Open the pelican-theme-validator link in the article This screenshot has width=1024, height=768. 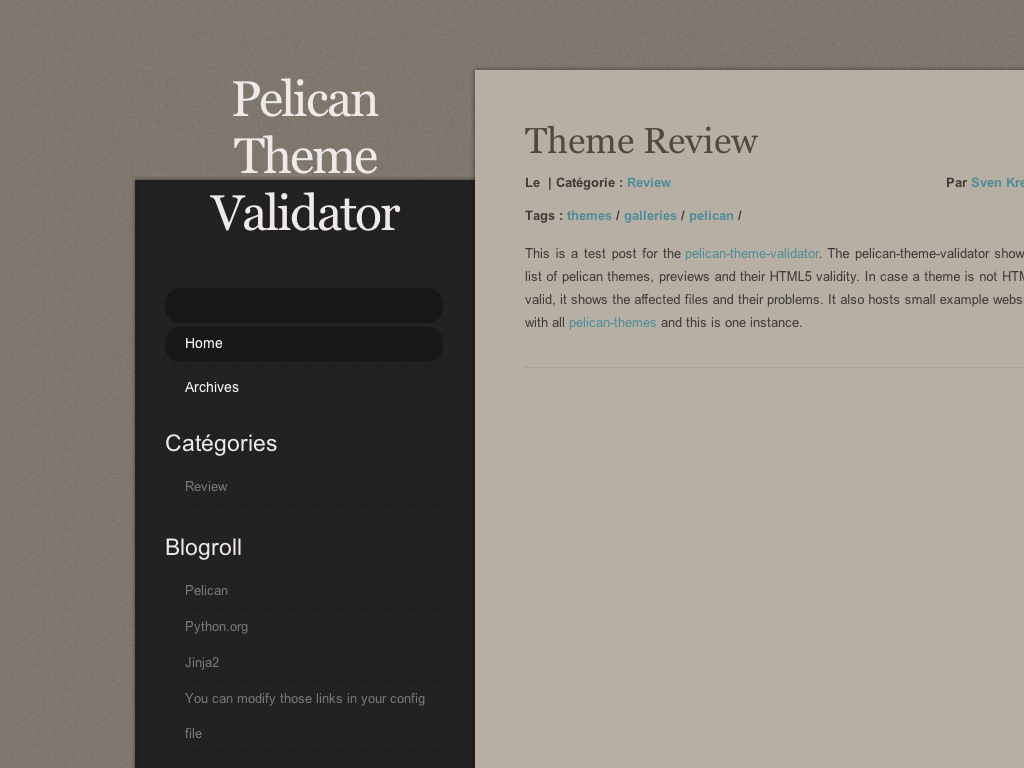pyautogui.click(x=751, y=253)
